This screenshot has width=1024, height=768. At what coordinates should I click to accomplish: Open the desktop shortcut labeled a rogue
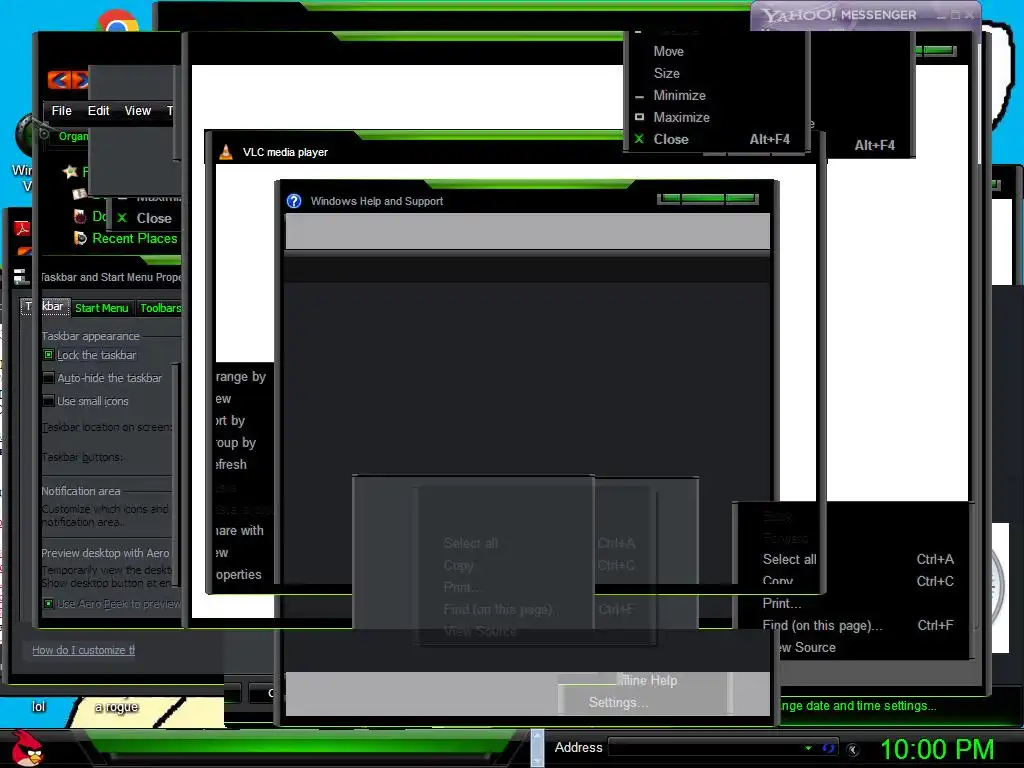(x=116, y=707)
